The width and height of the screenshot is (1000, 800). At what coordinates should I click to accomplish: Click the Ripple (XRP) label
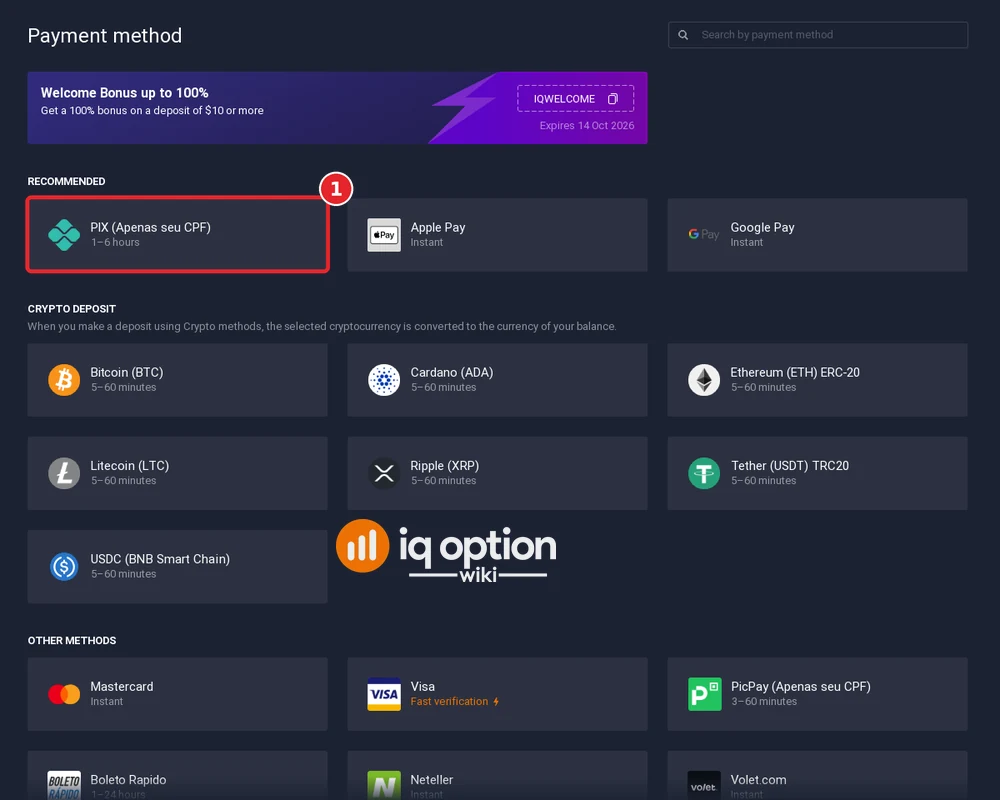[x=445, y=466]
